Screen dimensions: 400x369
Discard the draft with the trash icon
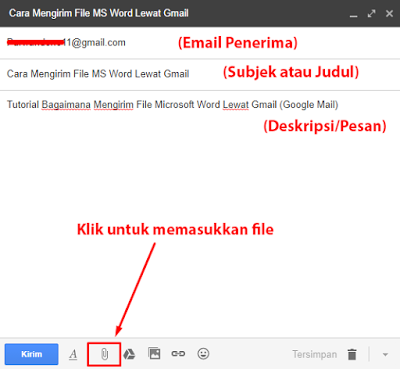tap(352, 354)
